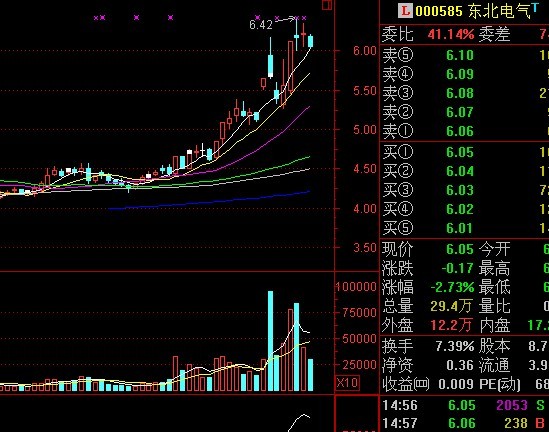Click the 6.00 price axis label
Screen dimensions: 549x432
(364, 51)
